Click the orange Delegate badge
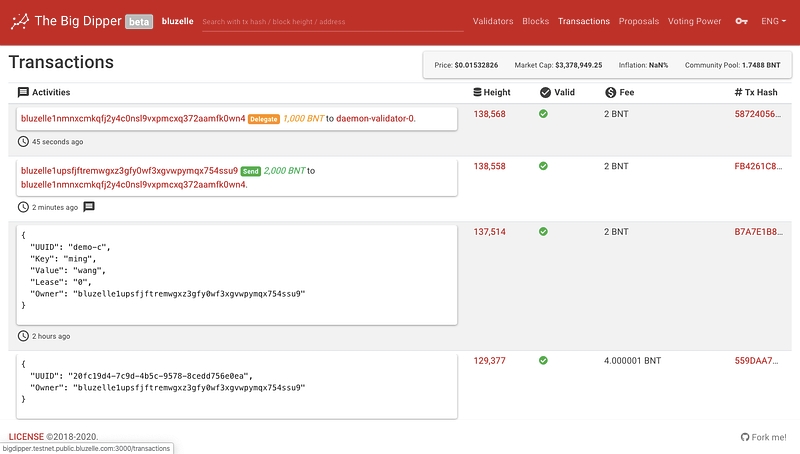This screenshot has width=800, height=454. coord(263,119)
